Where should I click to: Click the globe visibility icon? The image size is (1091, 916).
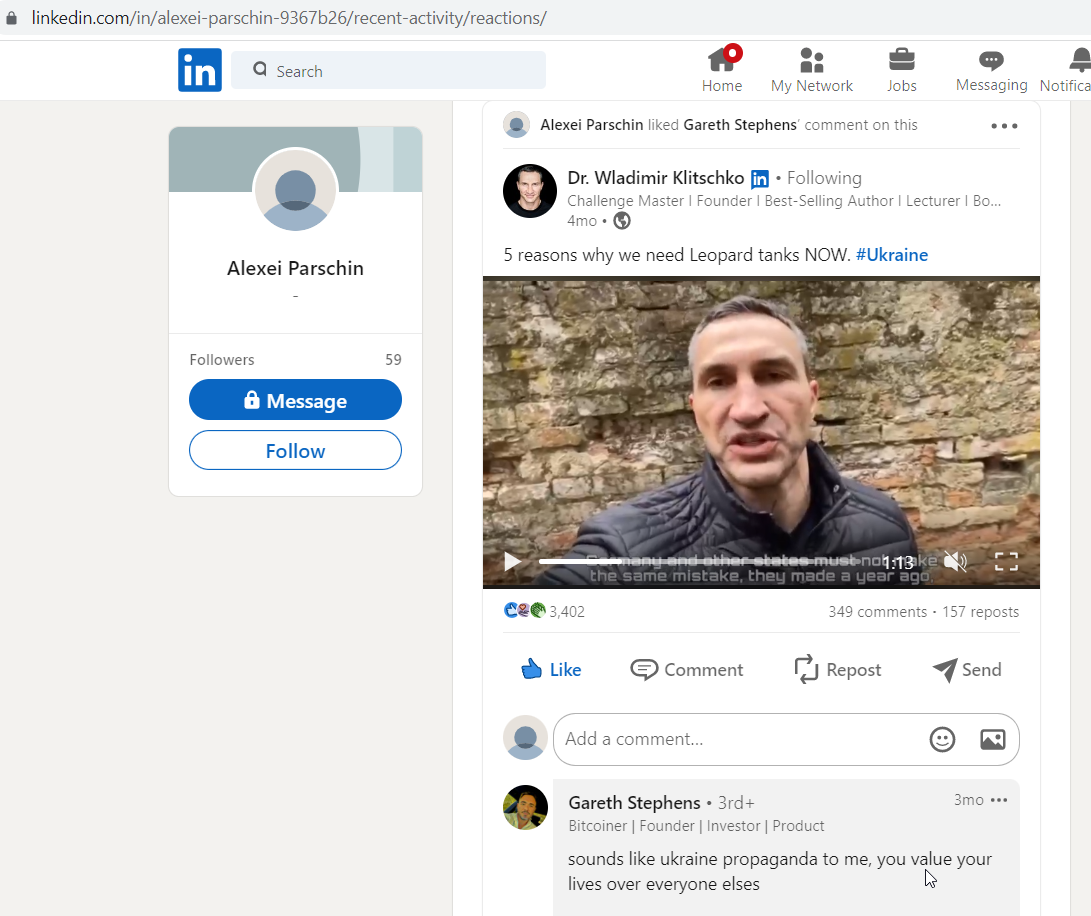(622, 221)
